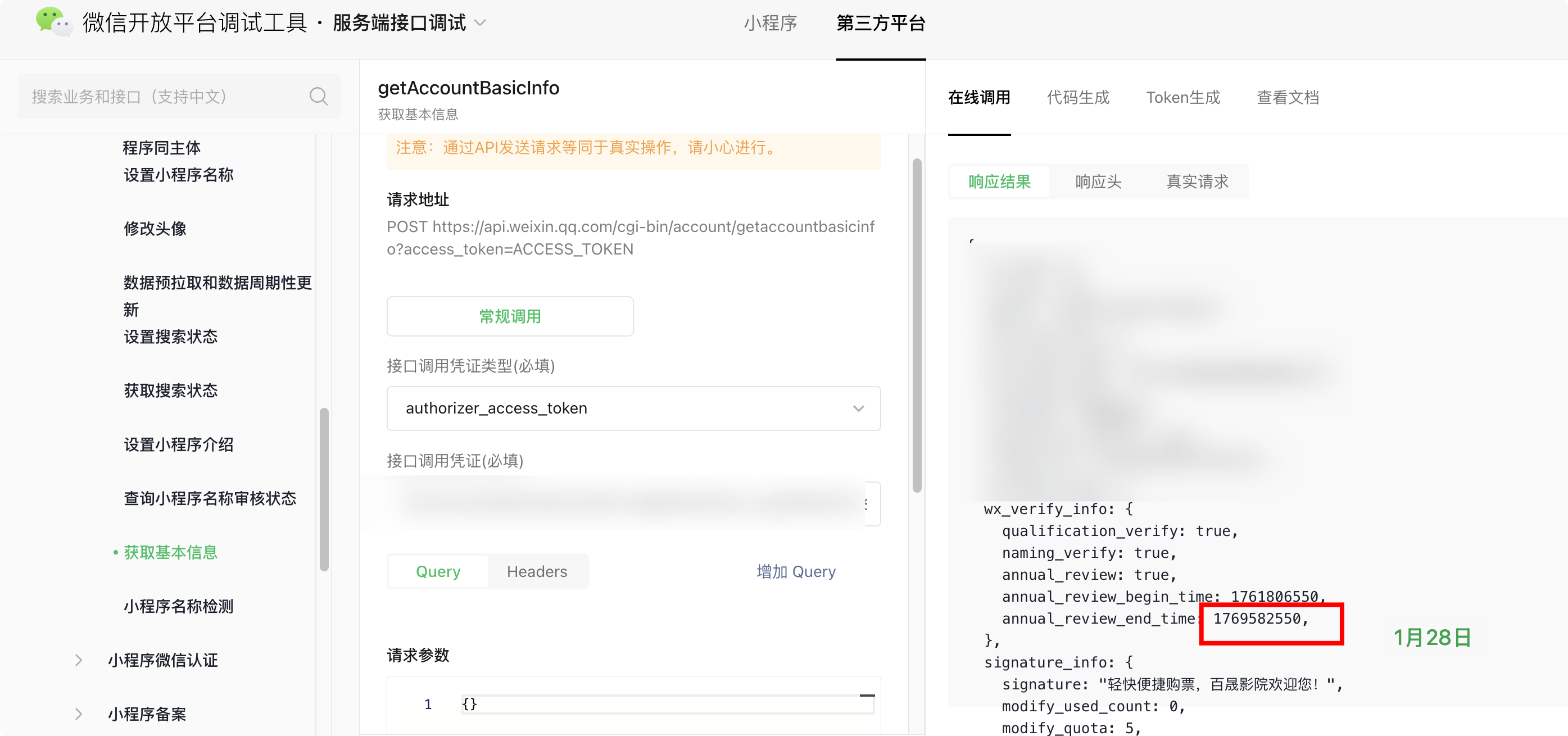Switch to the 小程序 tab
Viewport: 1568px width, 736px height.
pos(770,23)
